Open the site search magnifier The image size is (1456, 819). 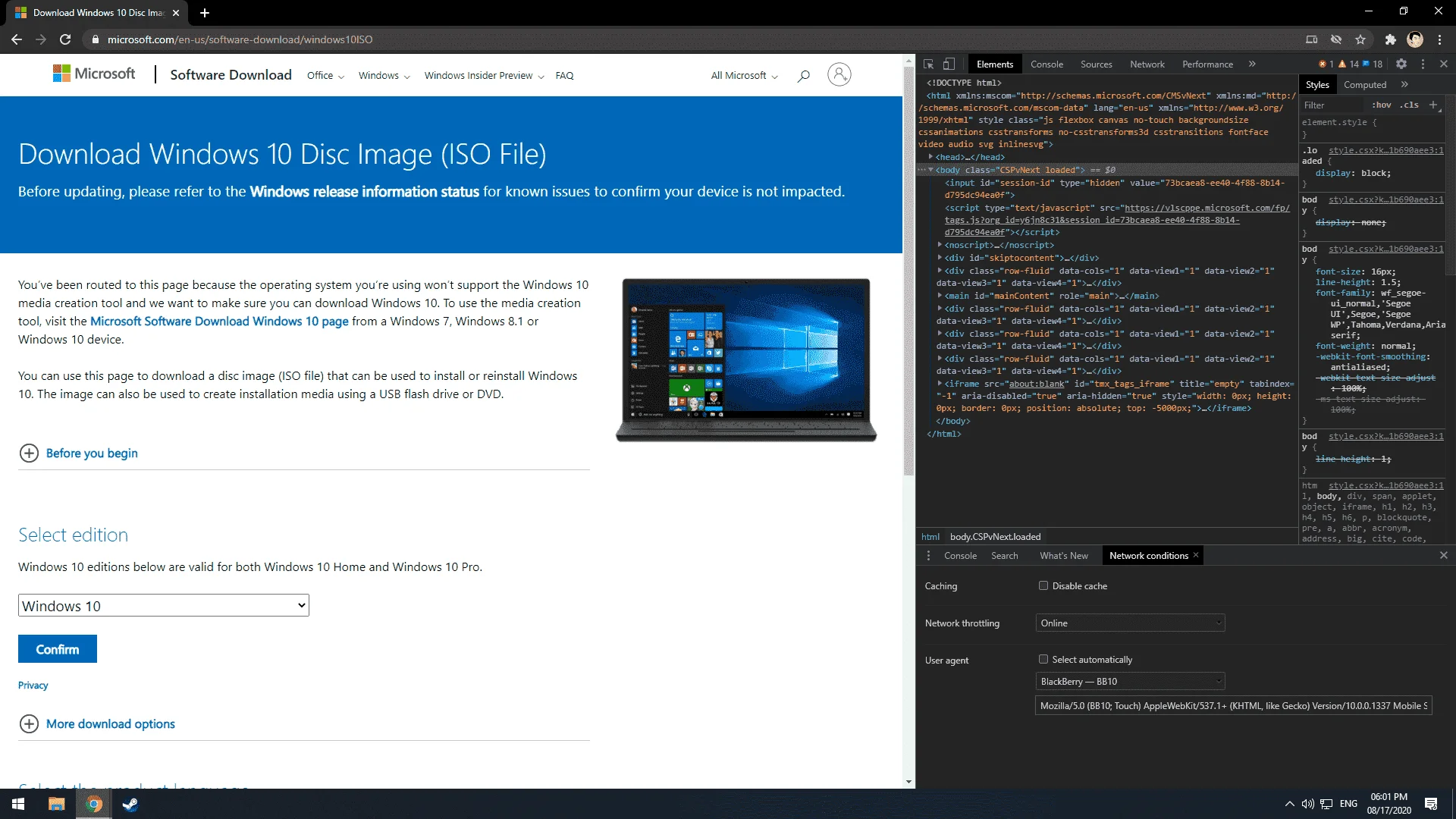pyautogui.click(x=804, y=75)
